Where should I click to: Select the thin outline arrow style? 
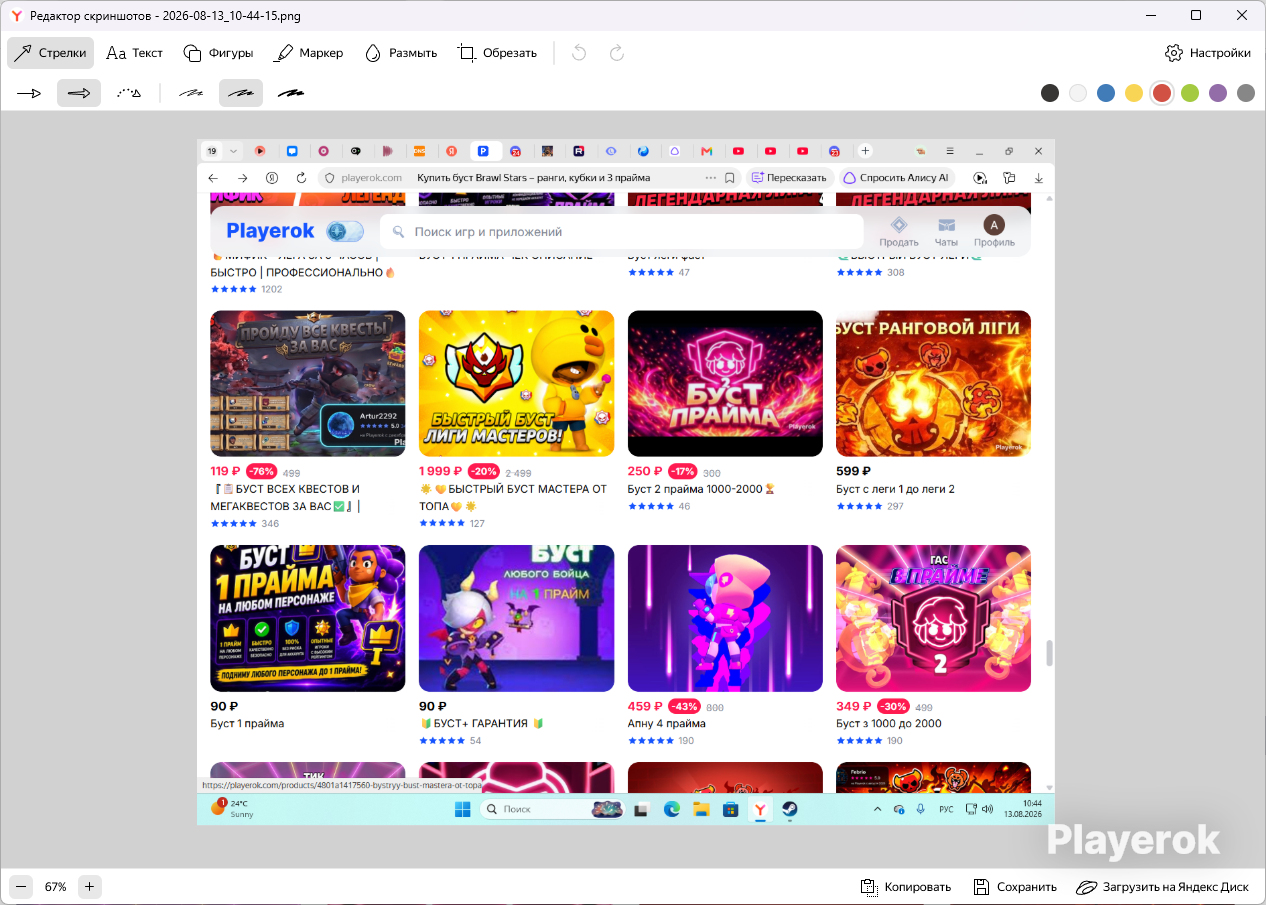point(29,93)
